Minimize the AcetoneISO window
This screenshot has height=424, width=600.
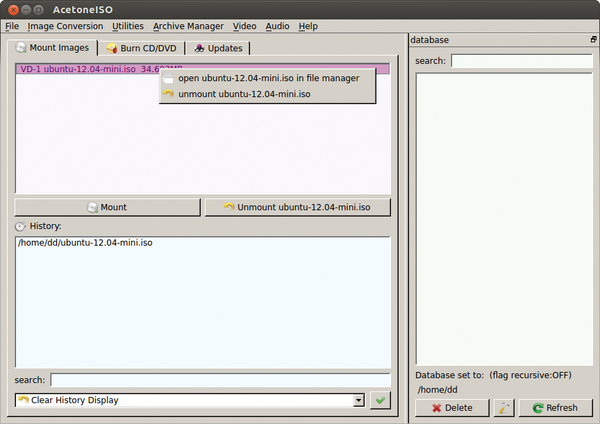(x=26, y=10)
